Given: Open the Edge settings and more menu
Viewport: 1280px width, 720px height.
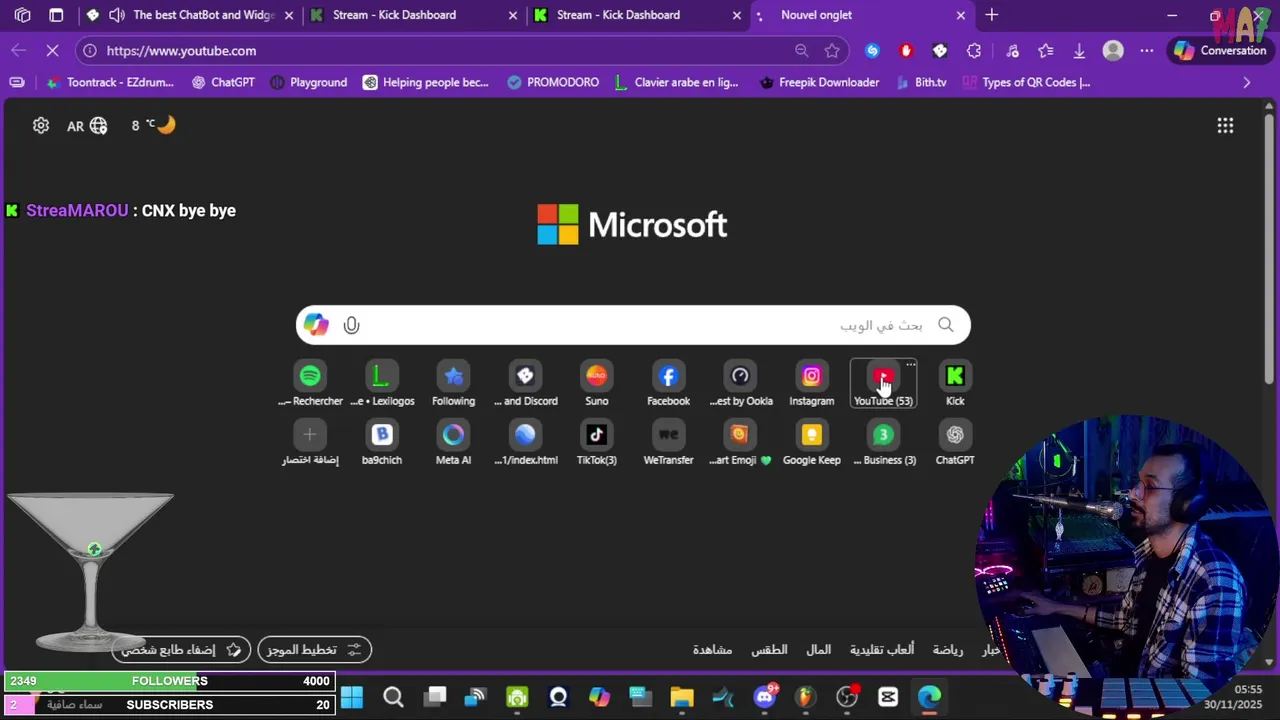Looking at the screenshot, I should [x=1147, y=50].
